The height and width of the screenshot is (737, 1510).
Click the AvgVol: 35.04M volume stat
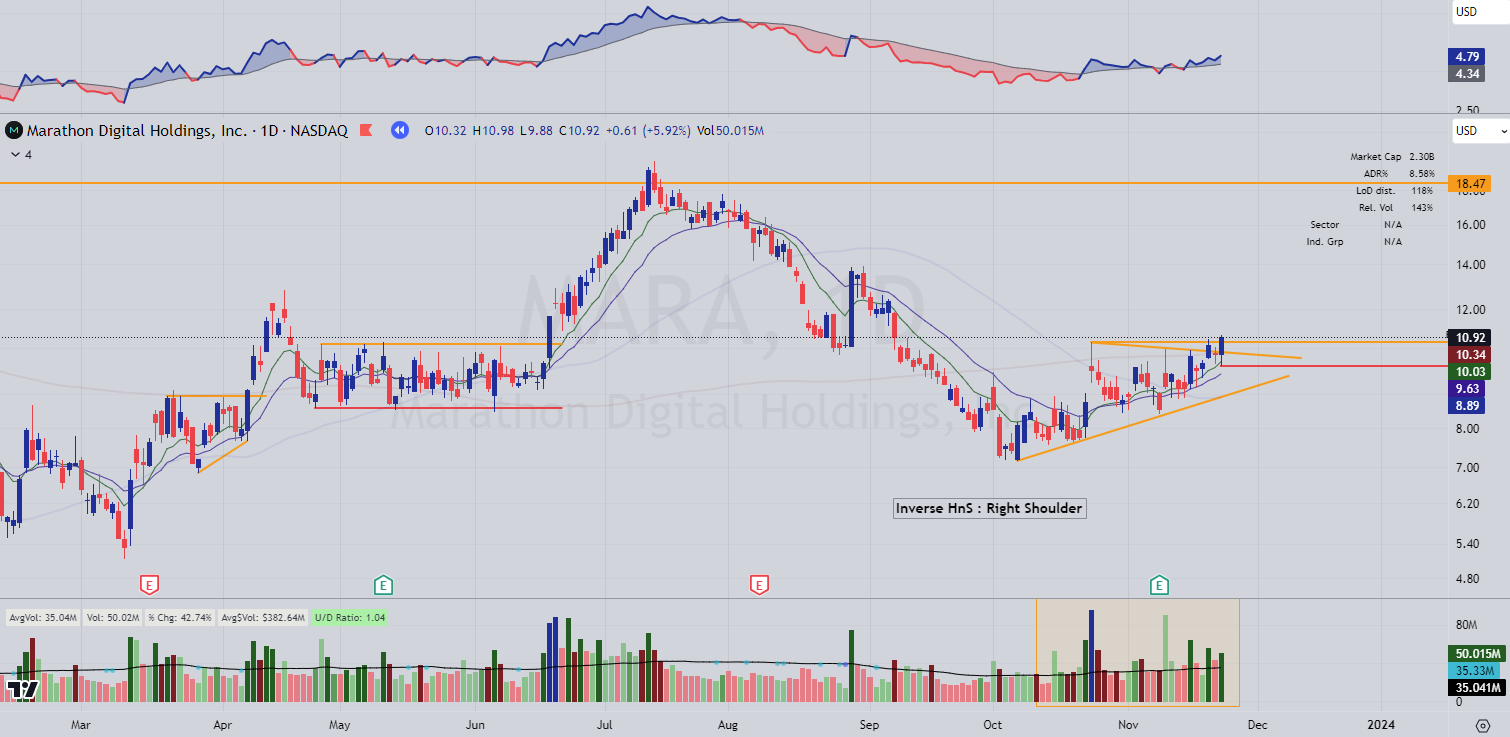tap(43, 618)
